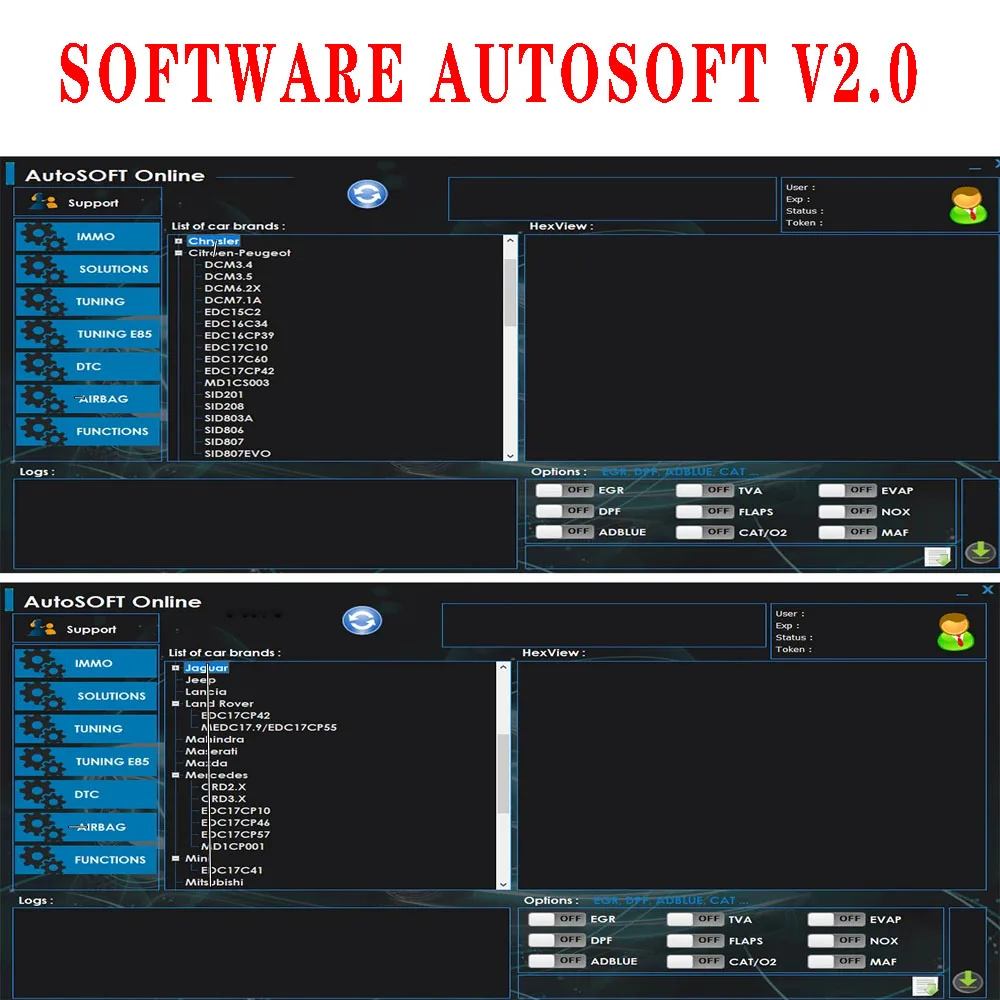This screenshot has width=1000, height=1000.
Task: Click the TUNING E85 gear icon in the lower window
Action: pos(41,761)
